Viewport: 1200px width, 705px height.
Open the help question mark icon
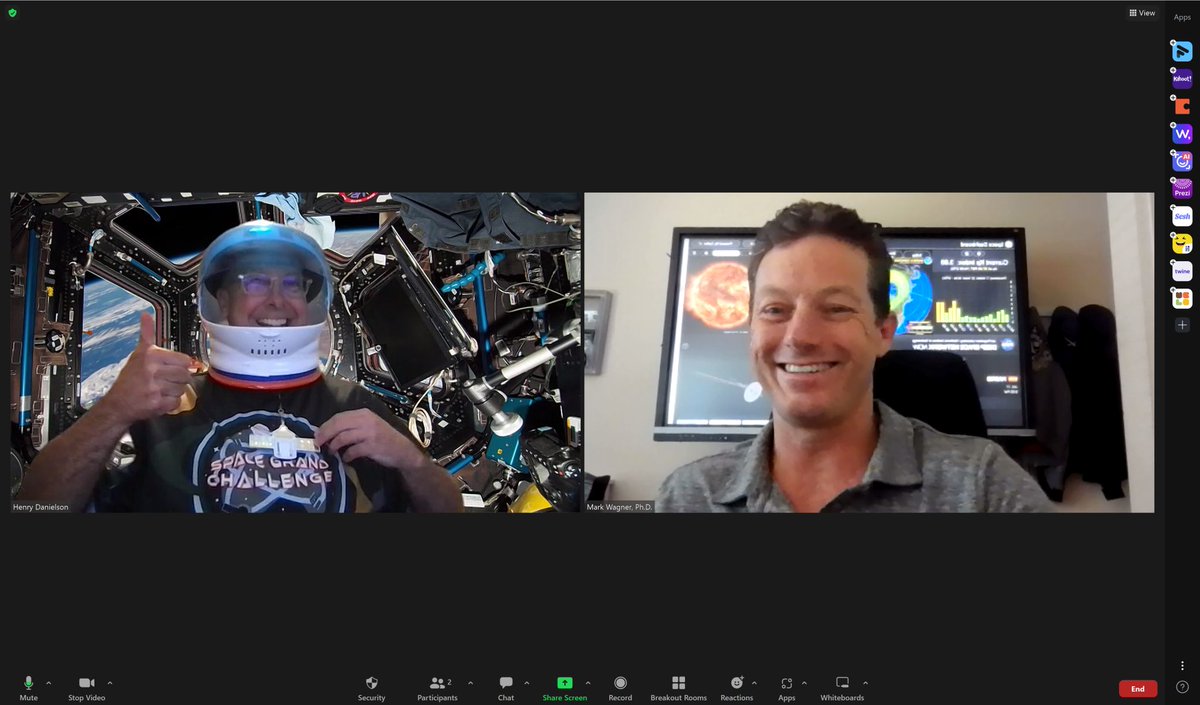[1182, 687]
